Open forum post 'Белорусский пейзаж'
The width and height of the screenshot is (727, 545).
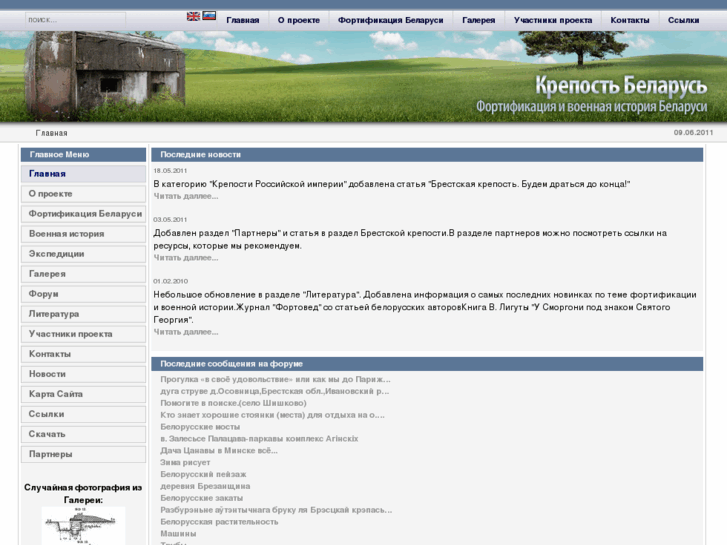tap(203, 474)
